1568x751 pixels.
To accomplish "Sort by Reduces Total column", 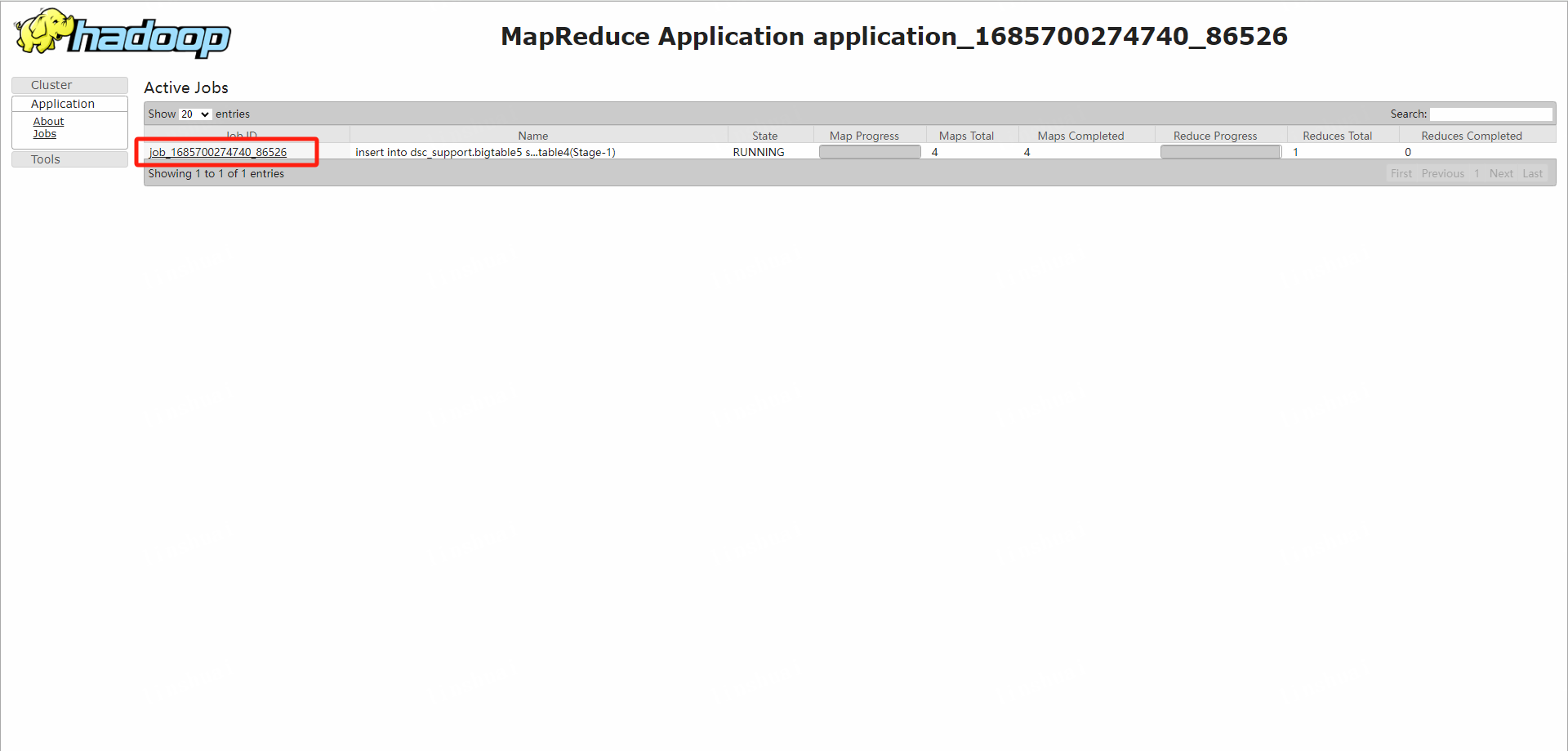I will click(x=1337, y=136).
